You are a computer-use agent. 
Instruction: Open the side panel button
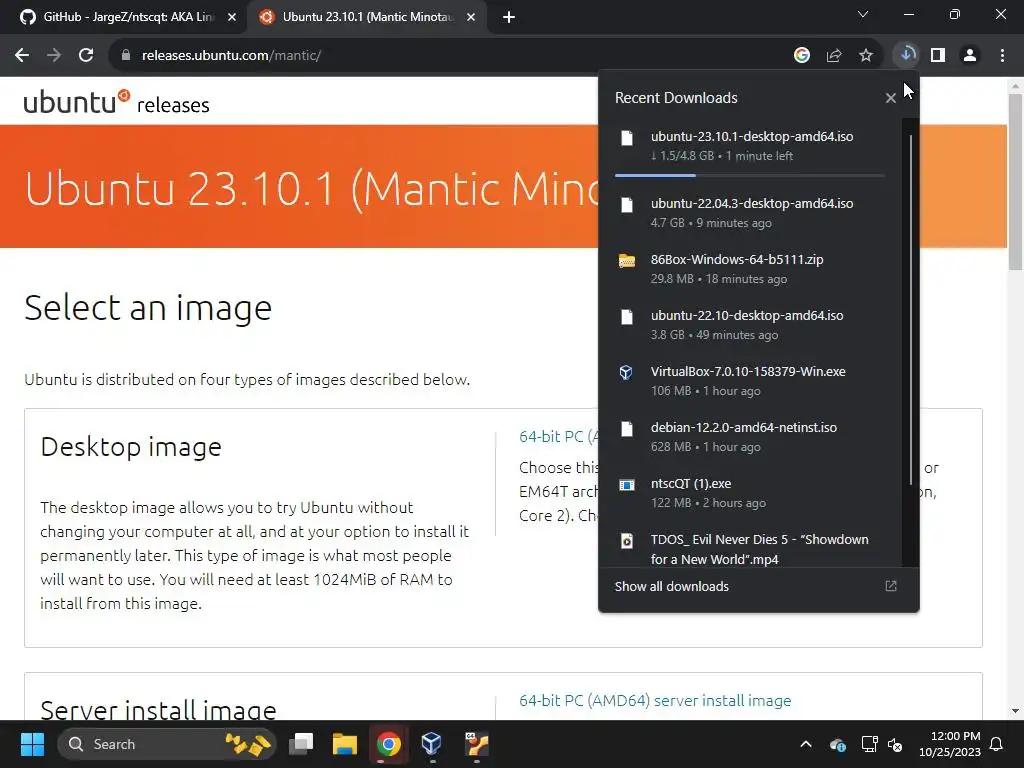click(x=938, y=56)
